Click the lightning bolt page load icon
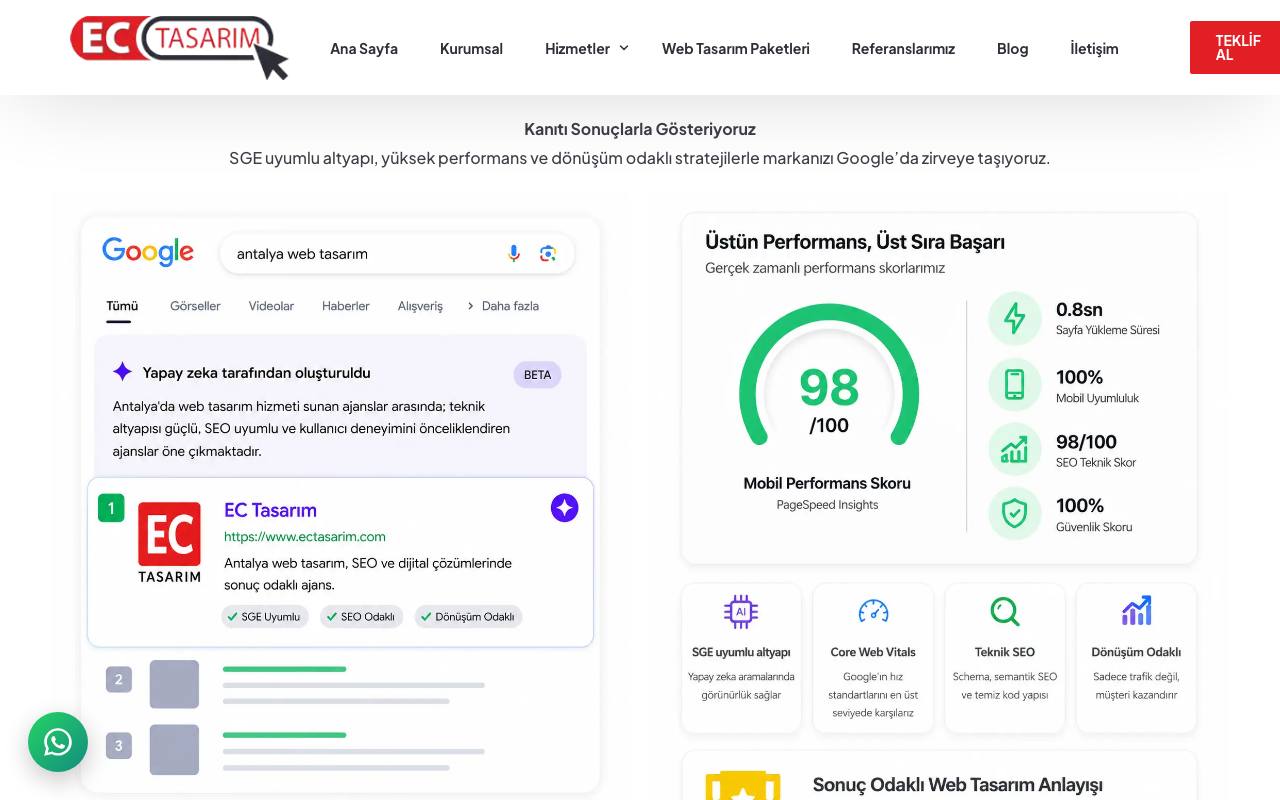Screen dimensions: 1280x800 (x=1015, y=319)
